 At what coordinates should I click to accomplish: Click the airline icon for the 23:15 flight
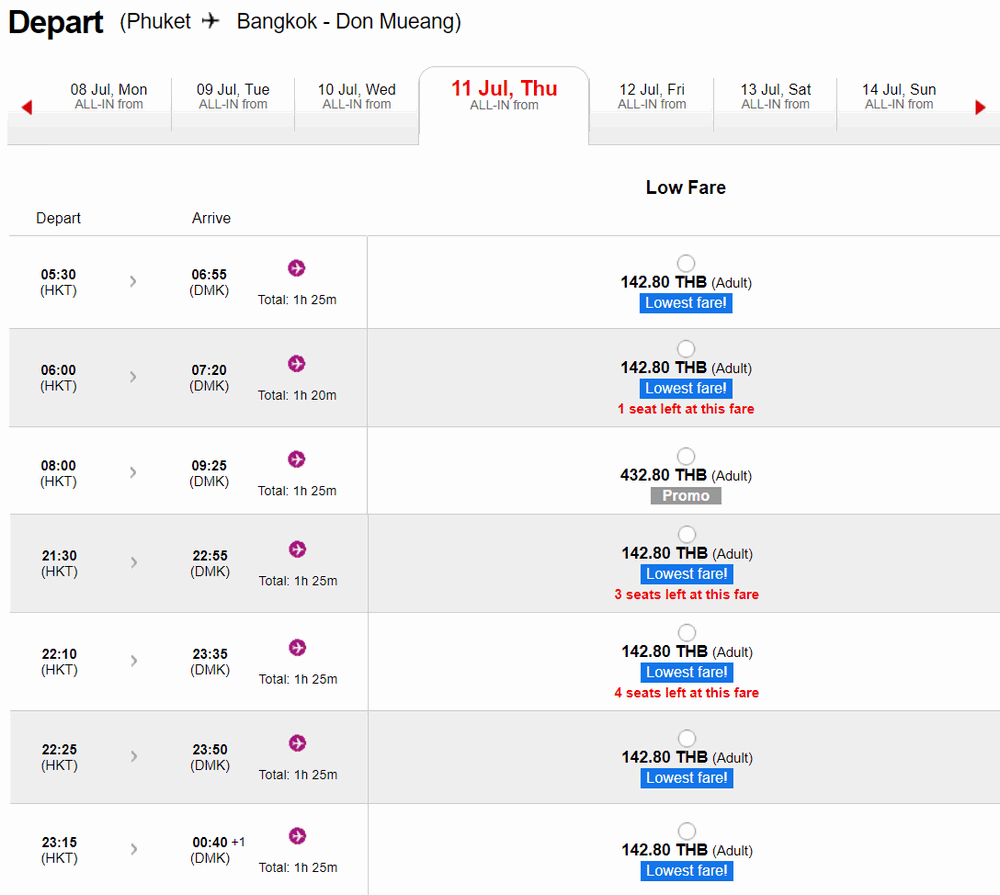296,836
